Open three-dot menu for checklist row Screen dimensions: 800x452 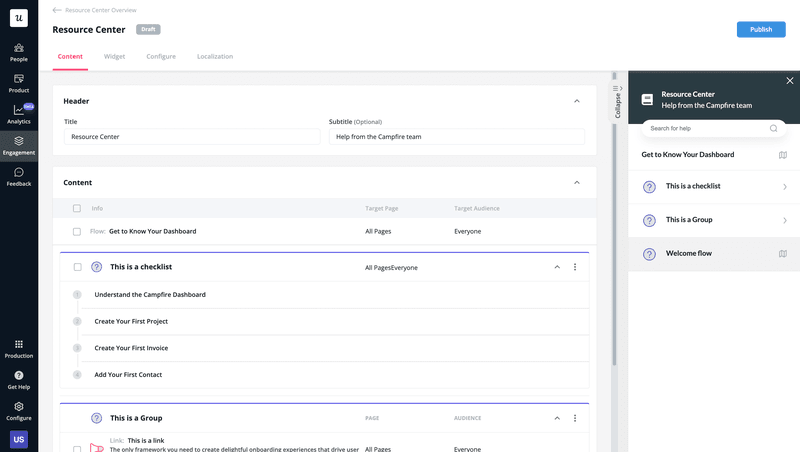click(x=575, y=267)
